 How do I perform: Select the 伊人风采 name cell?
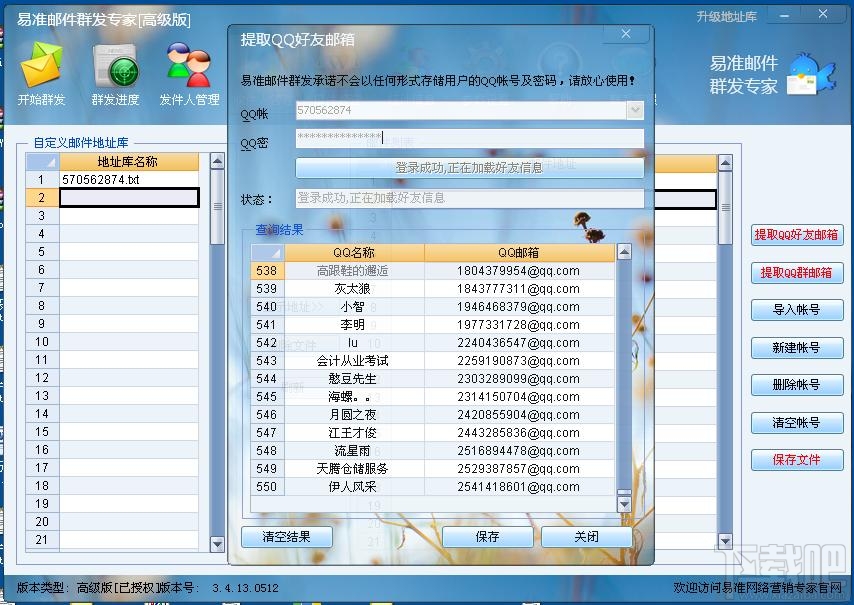coord(354,486)
